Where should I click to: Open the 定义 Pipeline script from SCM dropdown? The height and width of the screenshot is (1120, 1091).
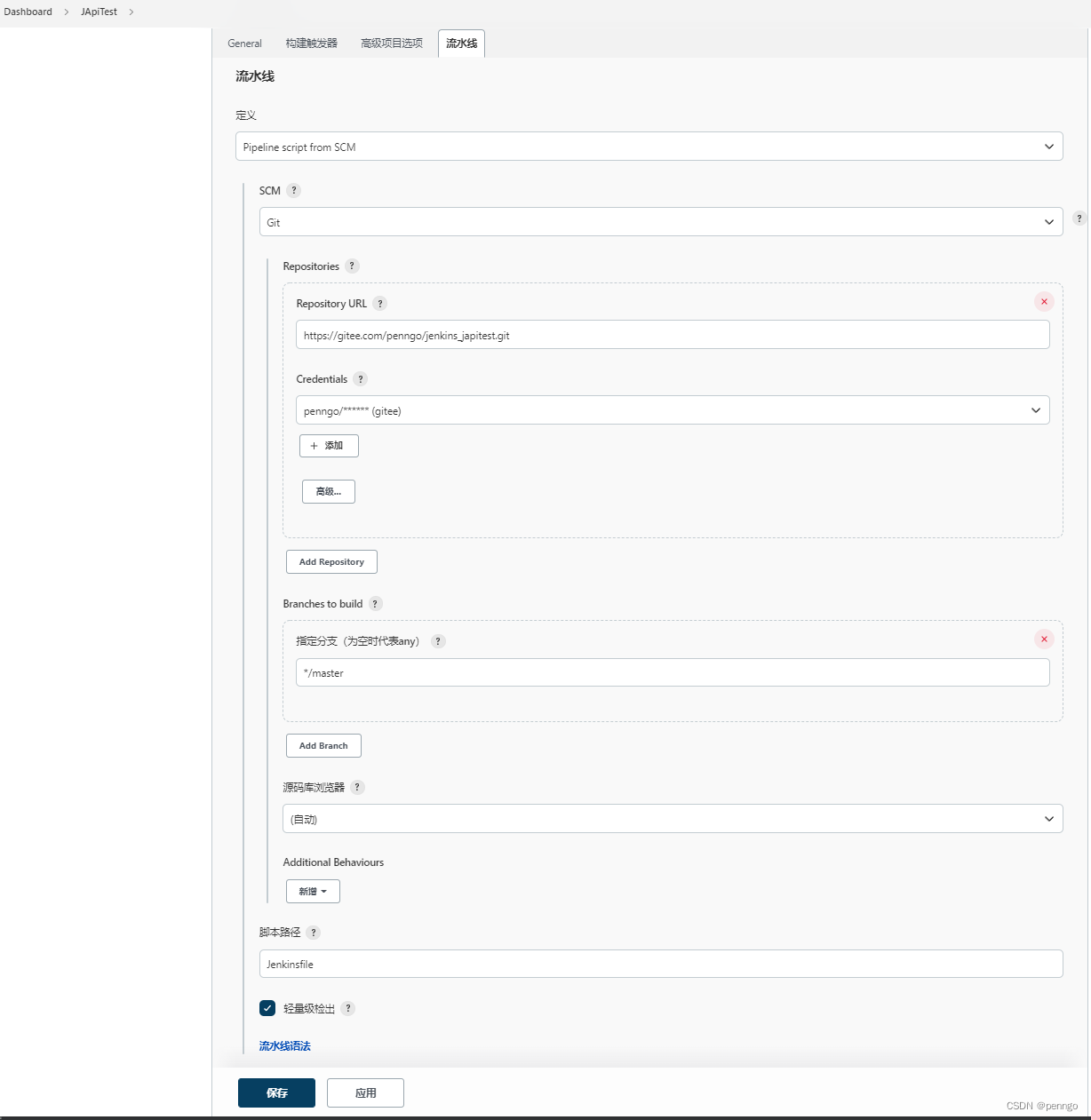(649, 147)
